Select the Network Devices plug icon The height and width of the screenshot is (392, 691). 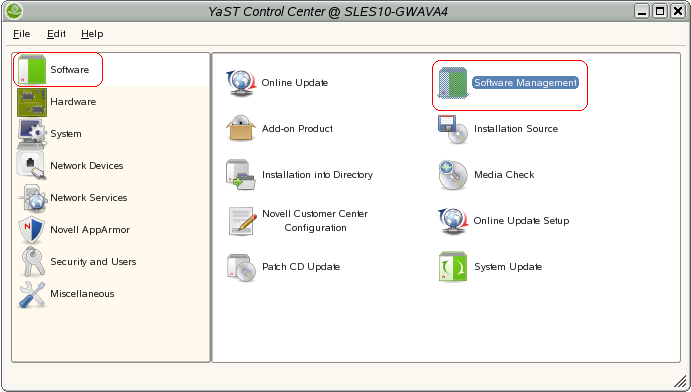[32, 166]
